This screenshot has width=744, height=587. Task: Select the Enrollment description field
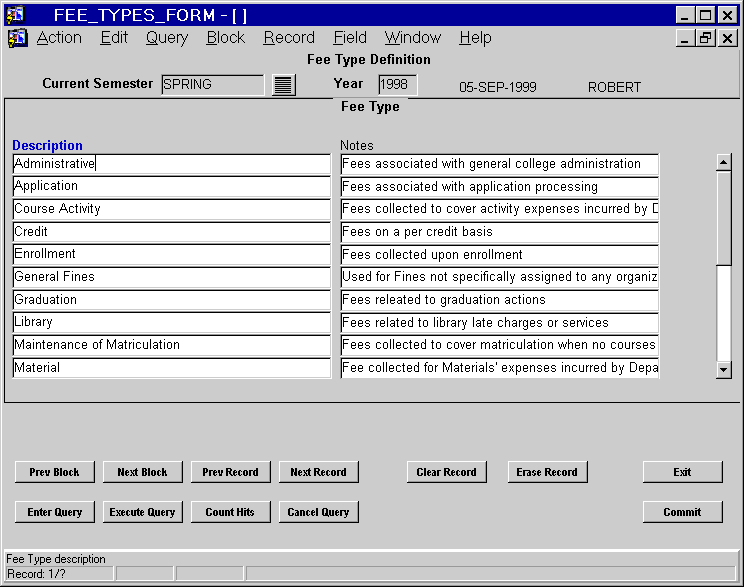click(171, 254)
